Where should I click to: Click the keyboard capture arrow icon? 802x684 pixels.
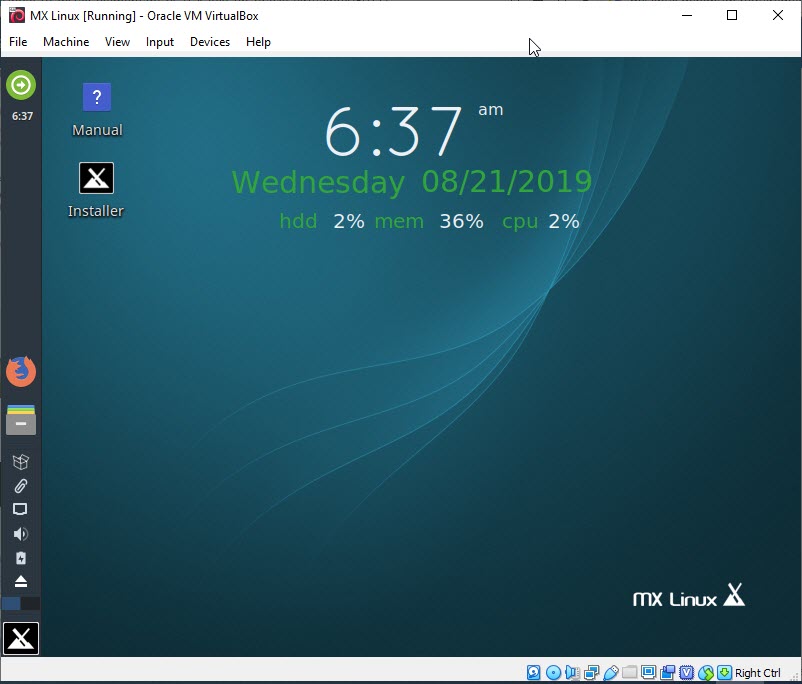pyautogui.click(x=724, y=672)
